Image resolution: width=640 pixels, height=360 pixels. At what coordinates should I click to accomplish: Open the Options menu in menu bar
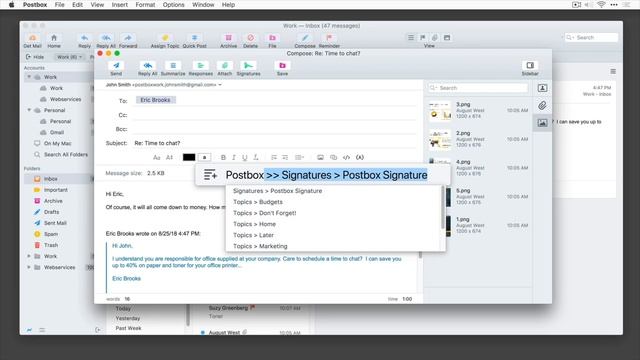tap(173, 5)
